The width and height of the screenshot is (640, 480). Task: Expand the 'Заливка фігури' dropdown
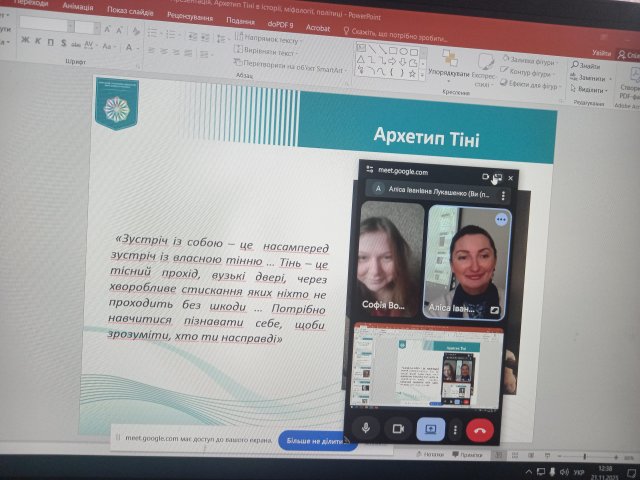(535, 63)
